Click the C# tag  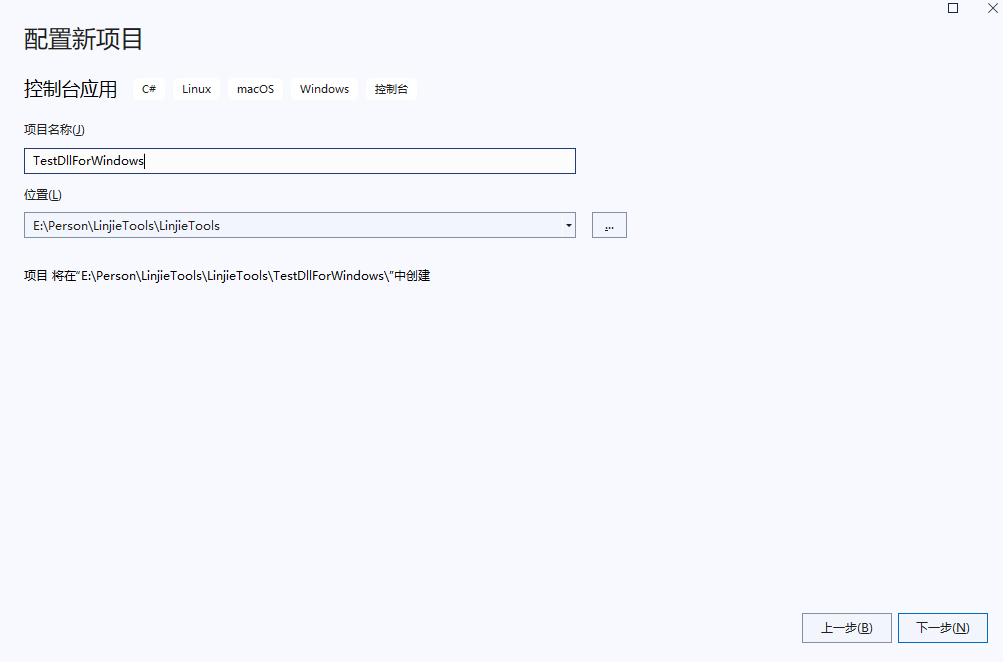(149, 89)
